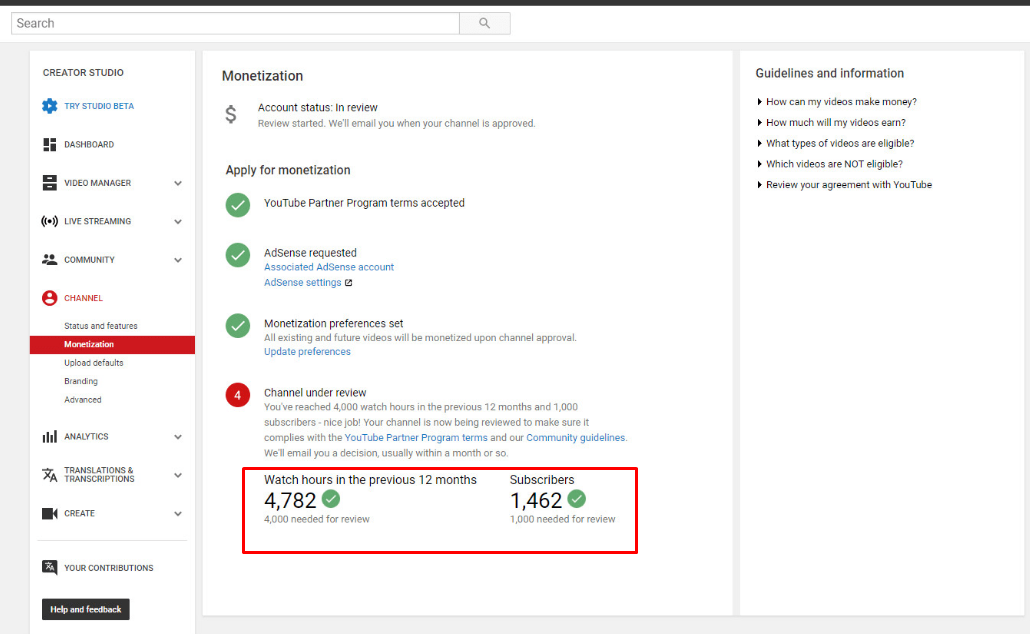This screenshot has width=1030, height=634.
Task: Click the Community people icon
Action: pos(50,260)
